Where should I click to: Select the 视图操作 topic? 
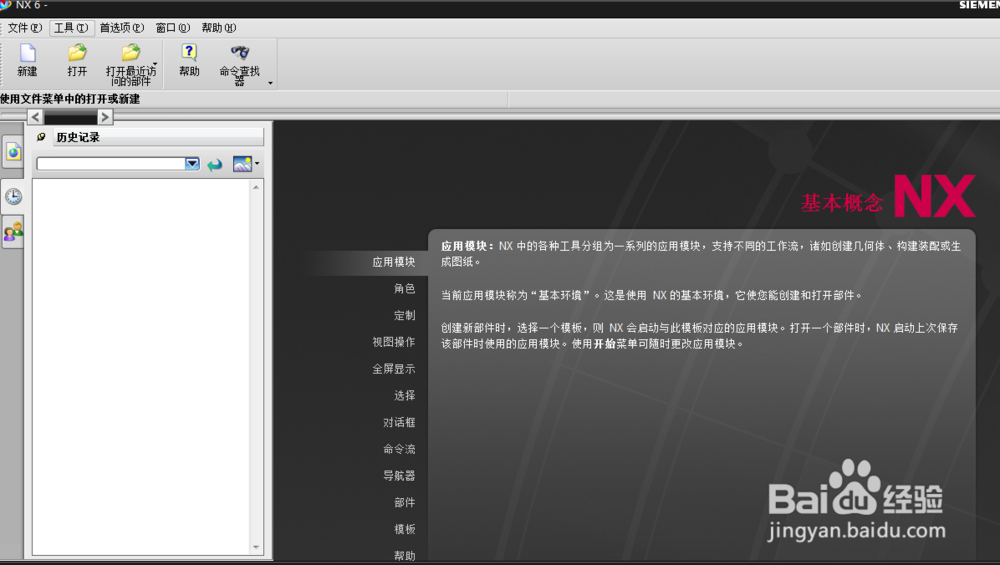(x=393, y=342)
